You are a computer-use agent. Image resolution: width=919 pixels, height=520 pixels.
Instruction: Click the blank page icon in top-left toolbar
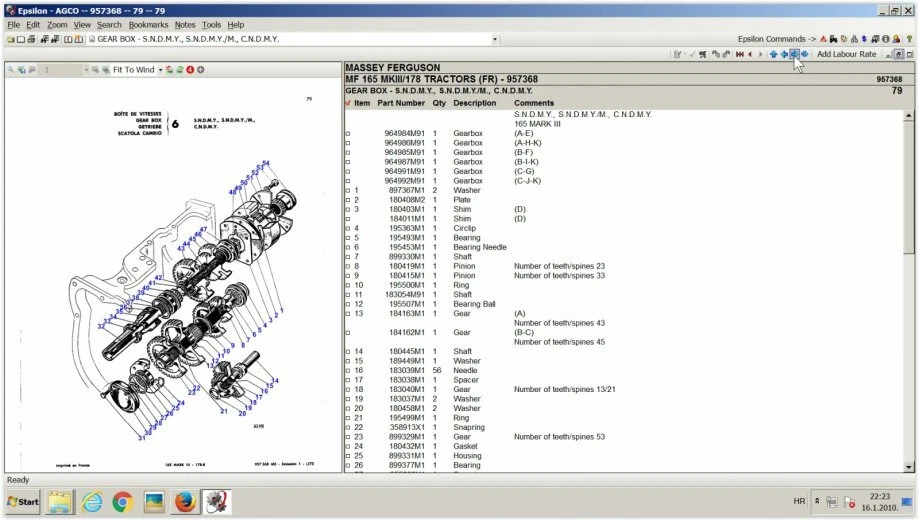coord(21,39)
